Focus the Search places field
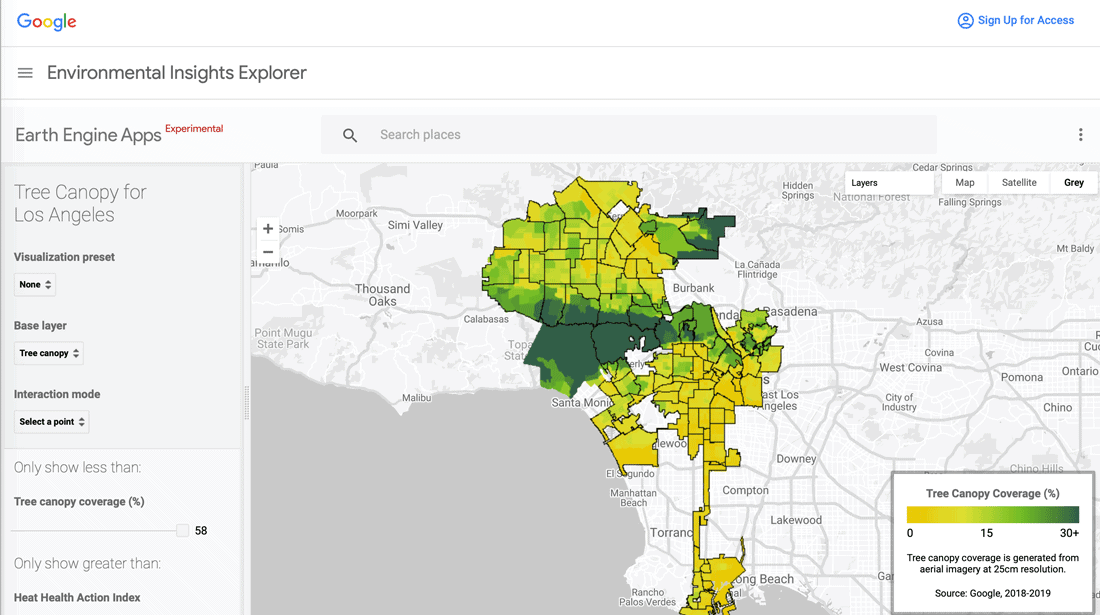This screenshot has height=615, width=1100. pyautogui.click(x=629, y=135)
